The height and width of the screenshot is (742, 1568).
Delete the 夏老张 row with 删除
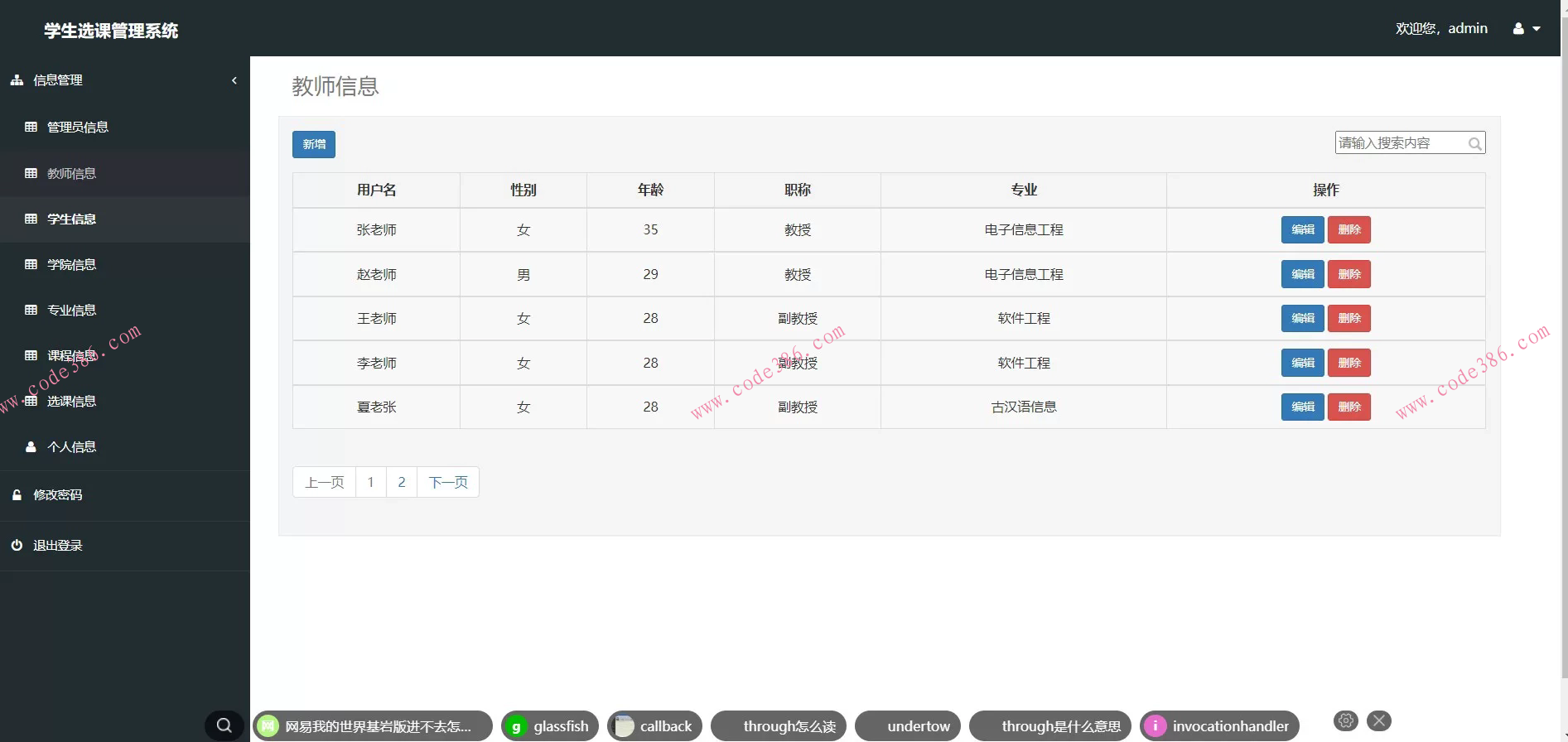click(x=1348, y=407)
